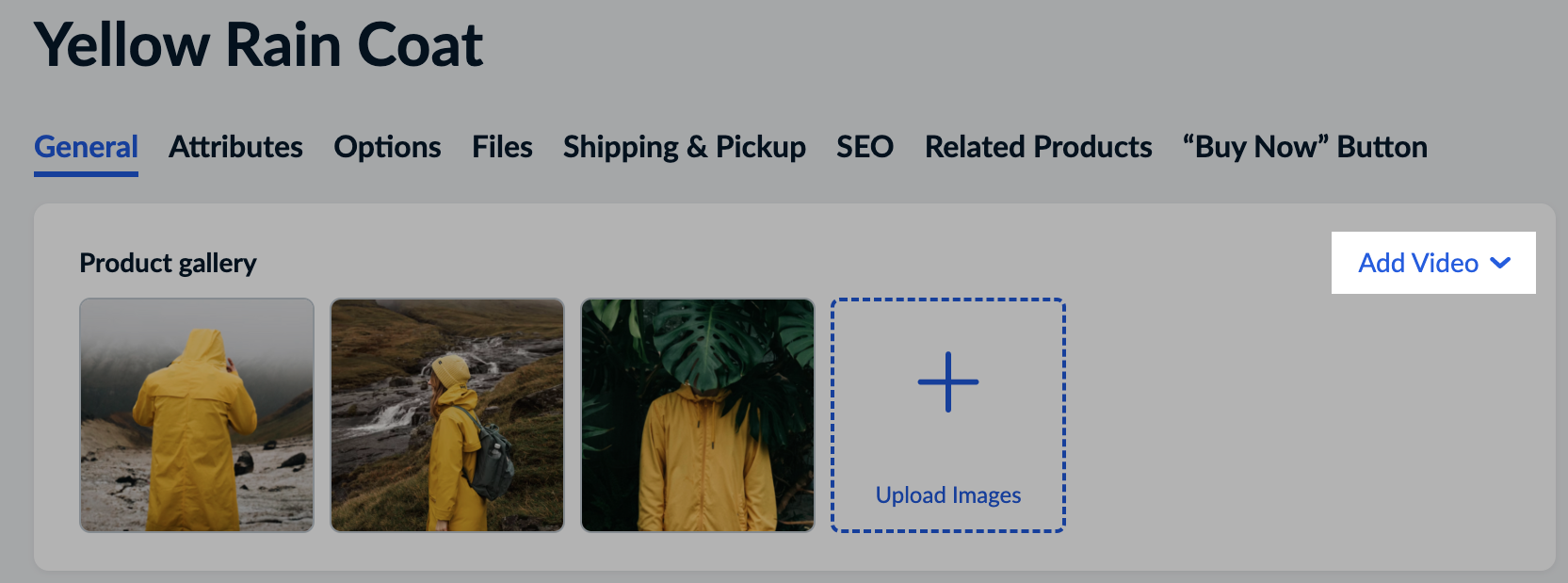
Task: Select the monstera leaf raincoat thumbnail
Action: 697,415
